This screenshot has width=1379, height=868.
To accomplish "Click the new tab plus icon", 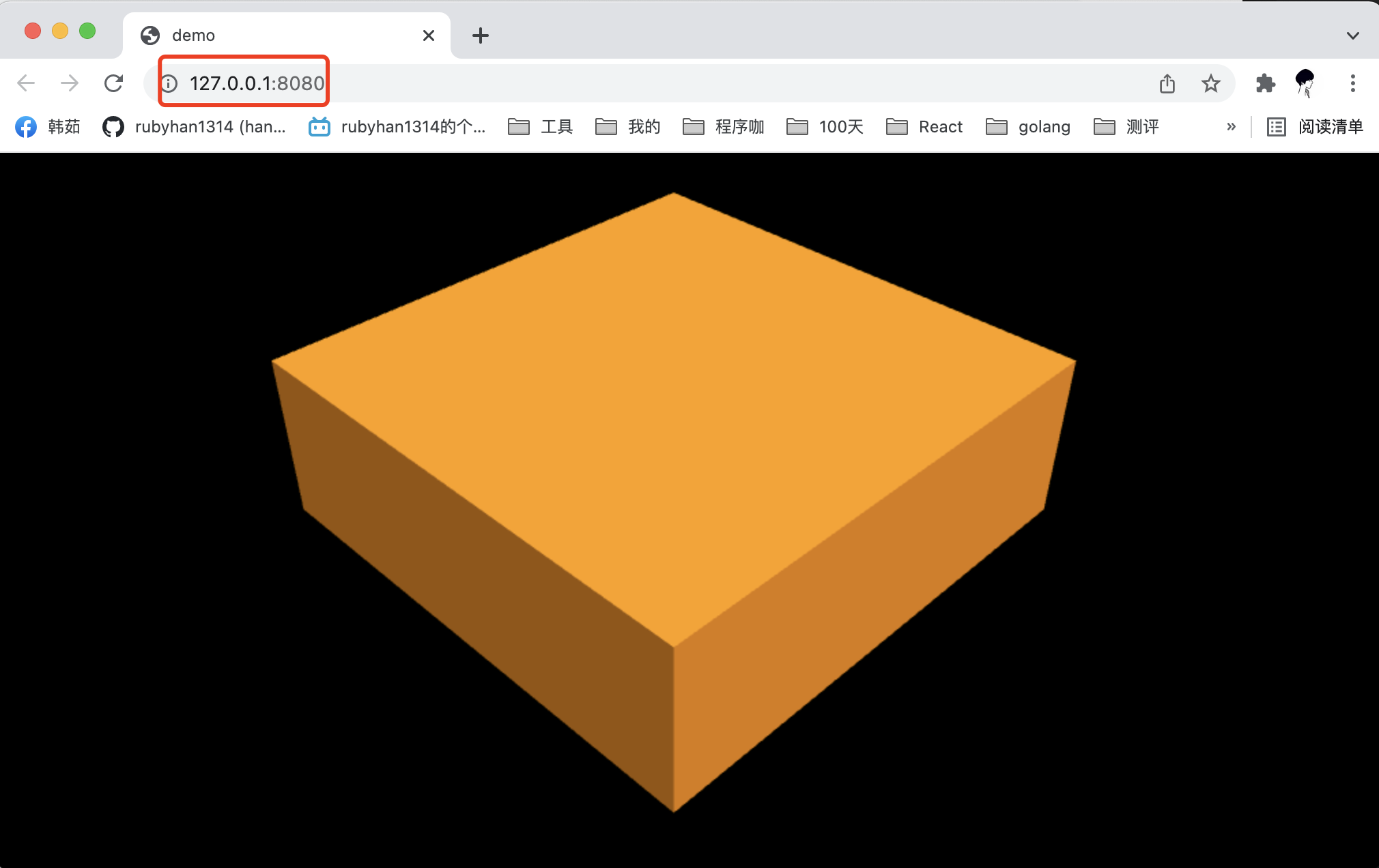I will [x=480, y=35].
